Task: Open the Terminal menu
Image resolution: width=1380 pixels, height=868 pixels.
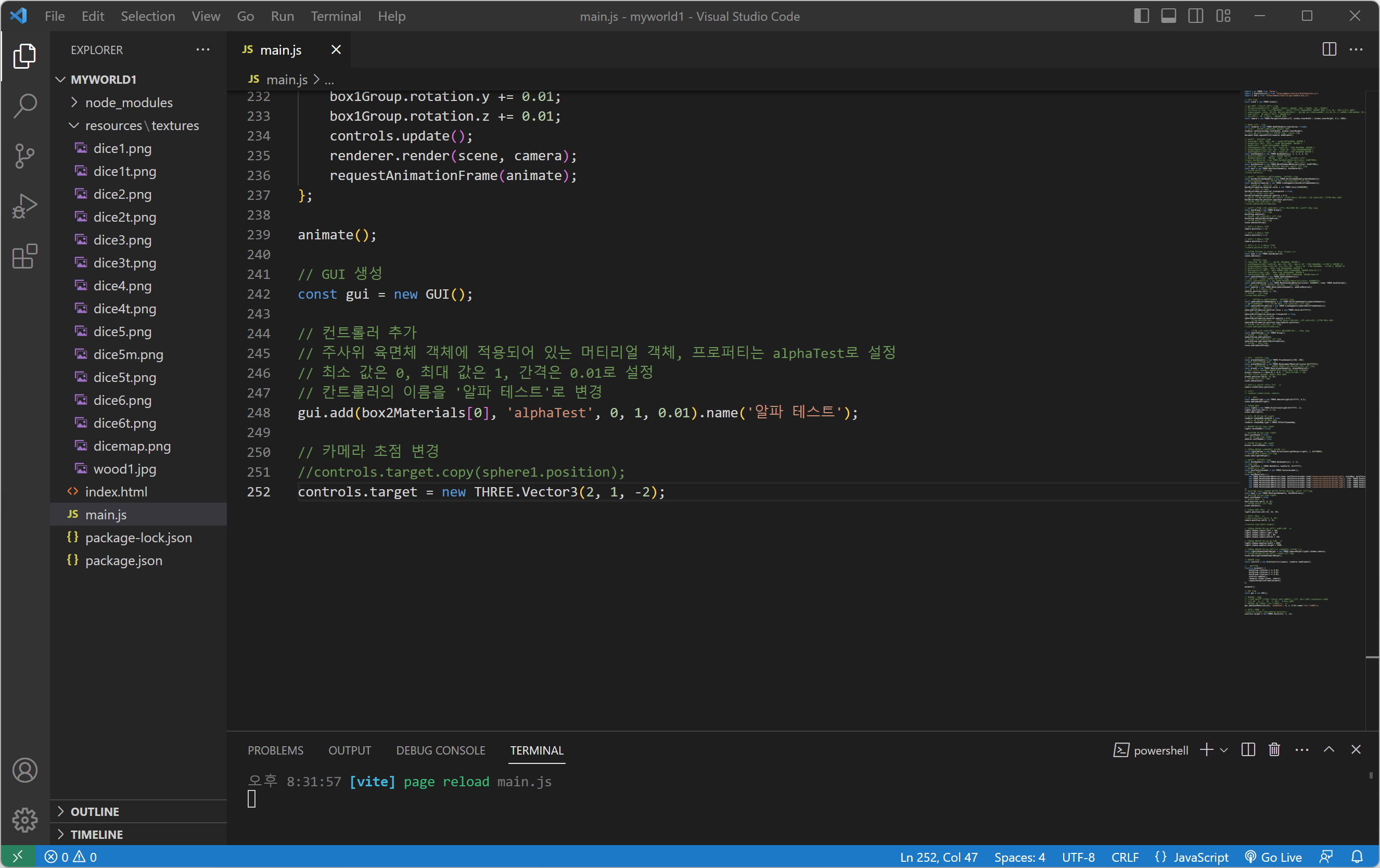Action: click(336, 16)
